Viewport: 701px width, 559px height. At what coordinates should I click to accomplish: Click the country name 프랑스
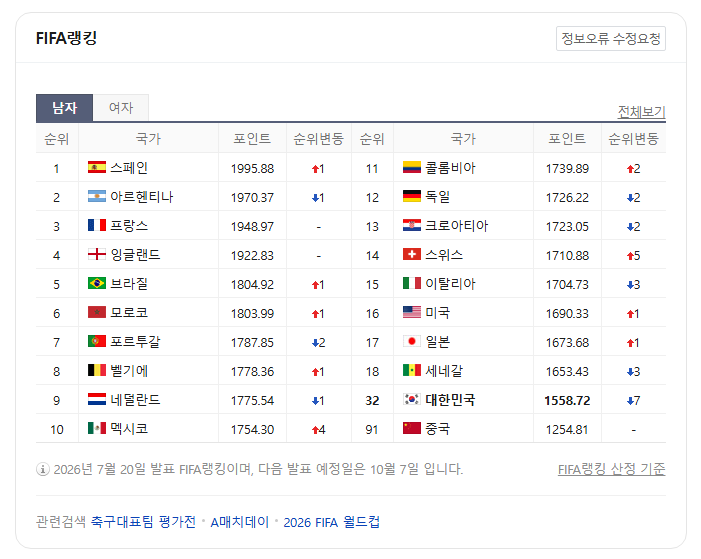pyautogui.click(x=129, y=226)
